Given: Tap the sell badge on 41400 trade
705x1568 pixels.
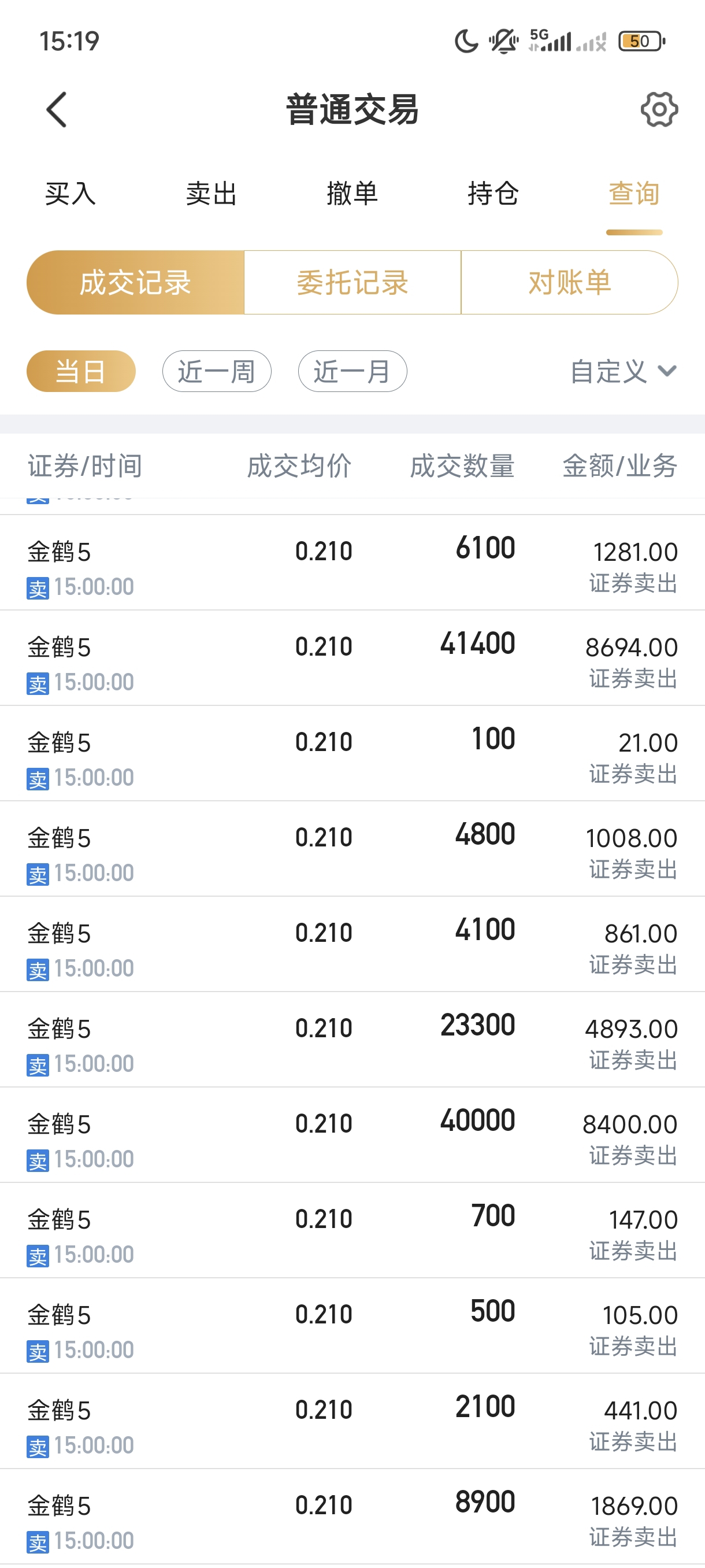Looking at the screenshot, I should (38, 683).
